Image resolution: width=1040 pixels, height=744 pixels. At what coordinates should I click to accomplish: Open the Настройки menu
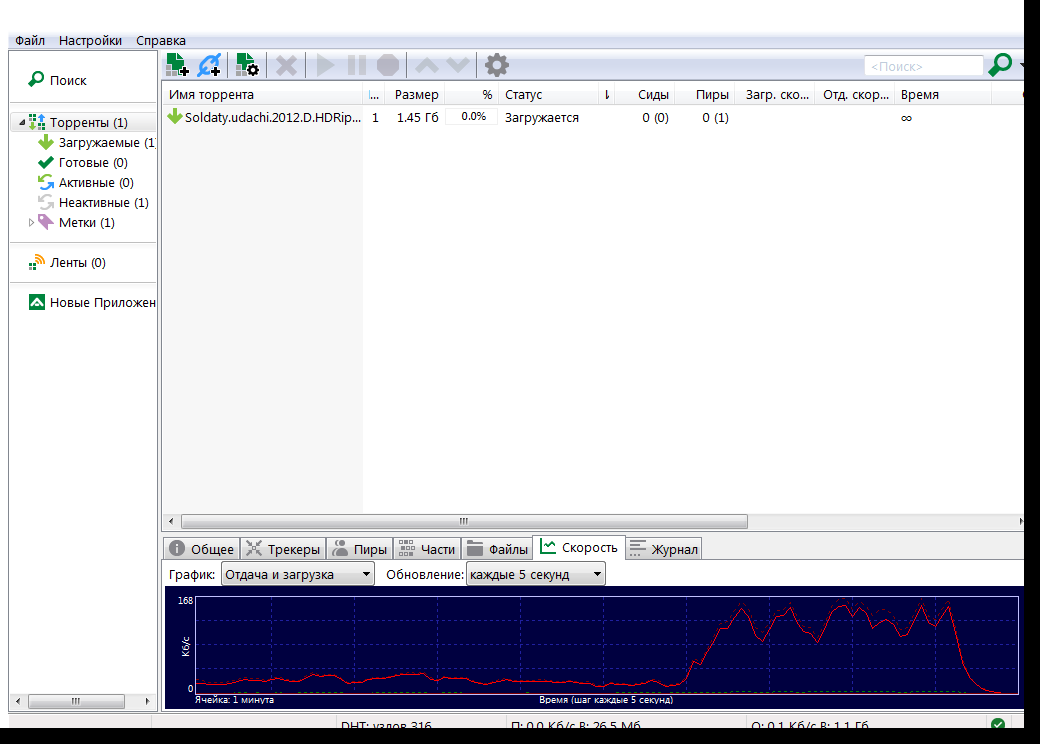pos(90,41)
